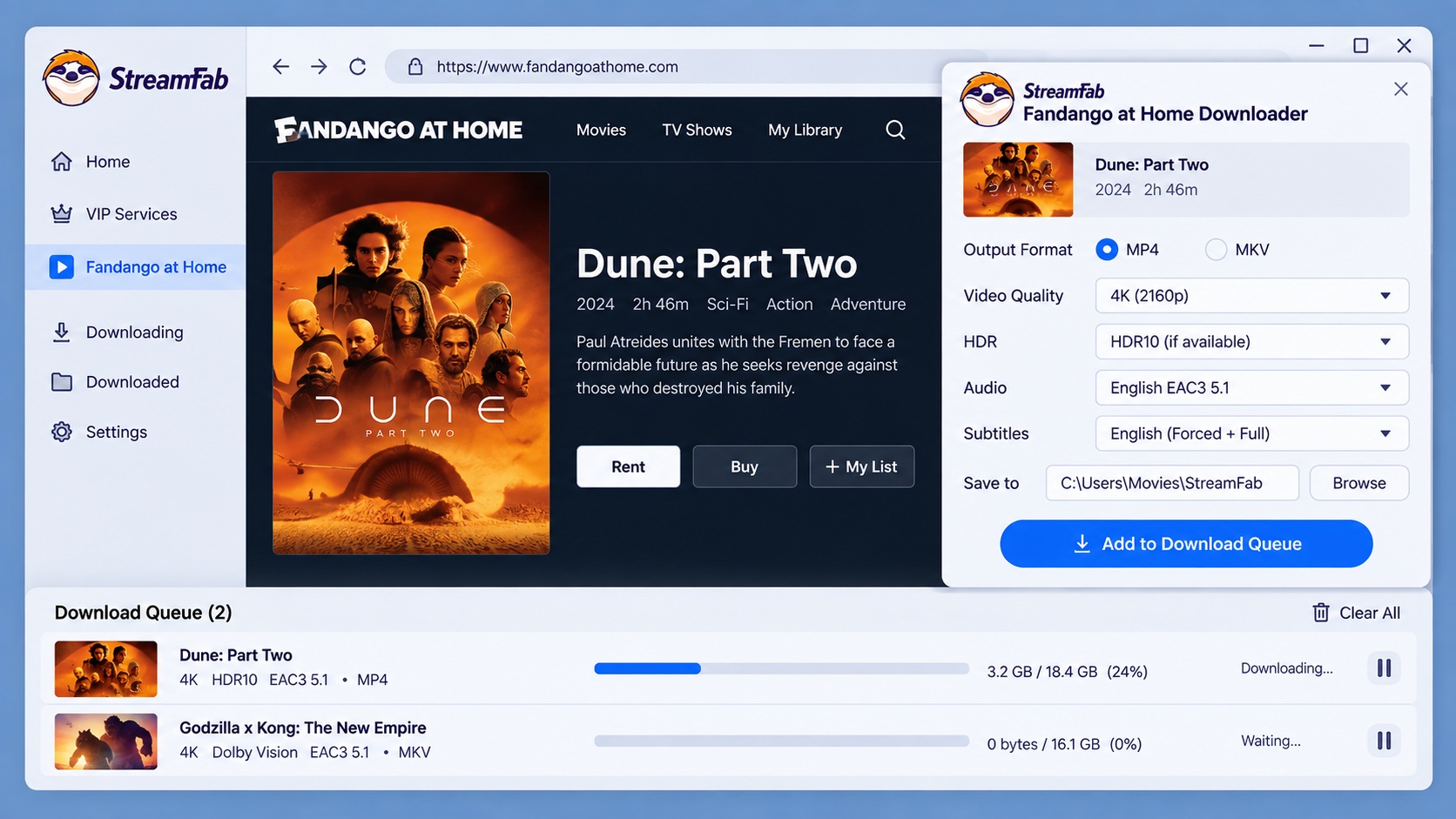The width and height of the screenshot is (1456, 819).
Task: Click the Dune poster on Fandango page
Action: tap(411, 363)
